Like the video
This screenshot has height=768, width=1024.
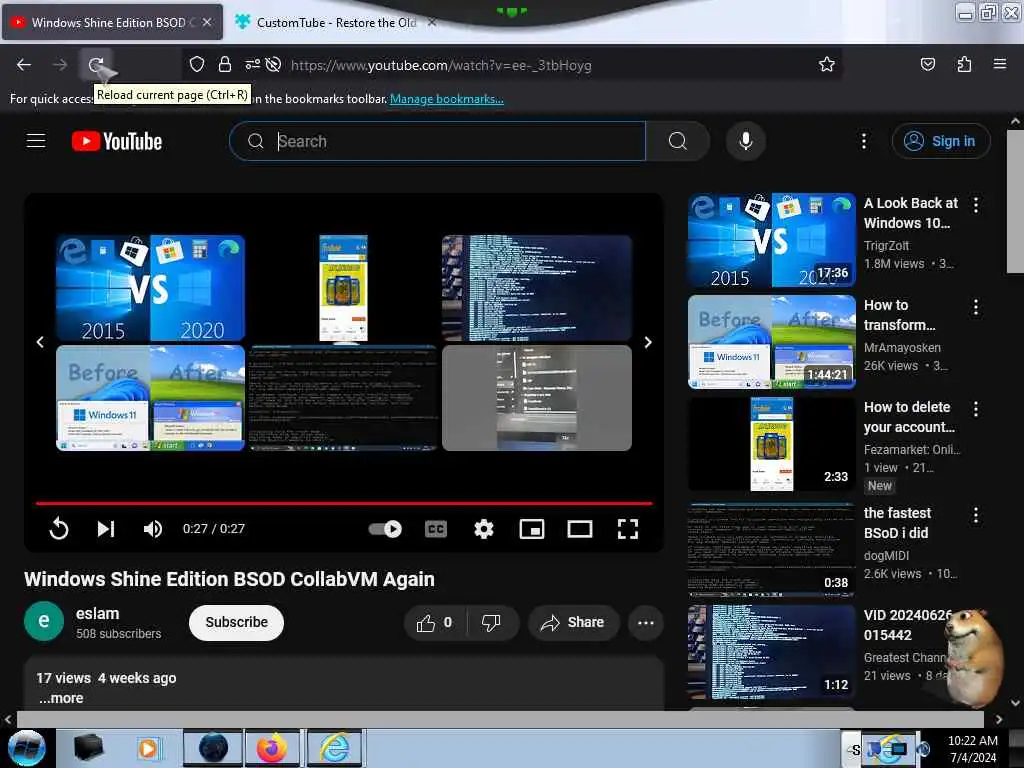434,622
